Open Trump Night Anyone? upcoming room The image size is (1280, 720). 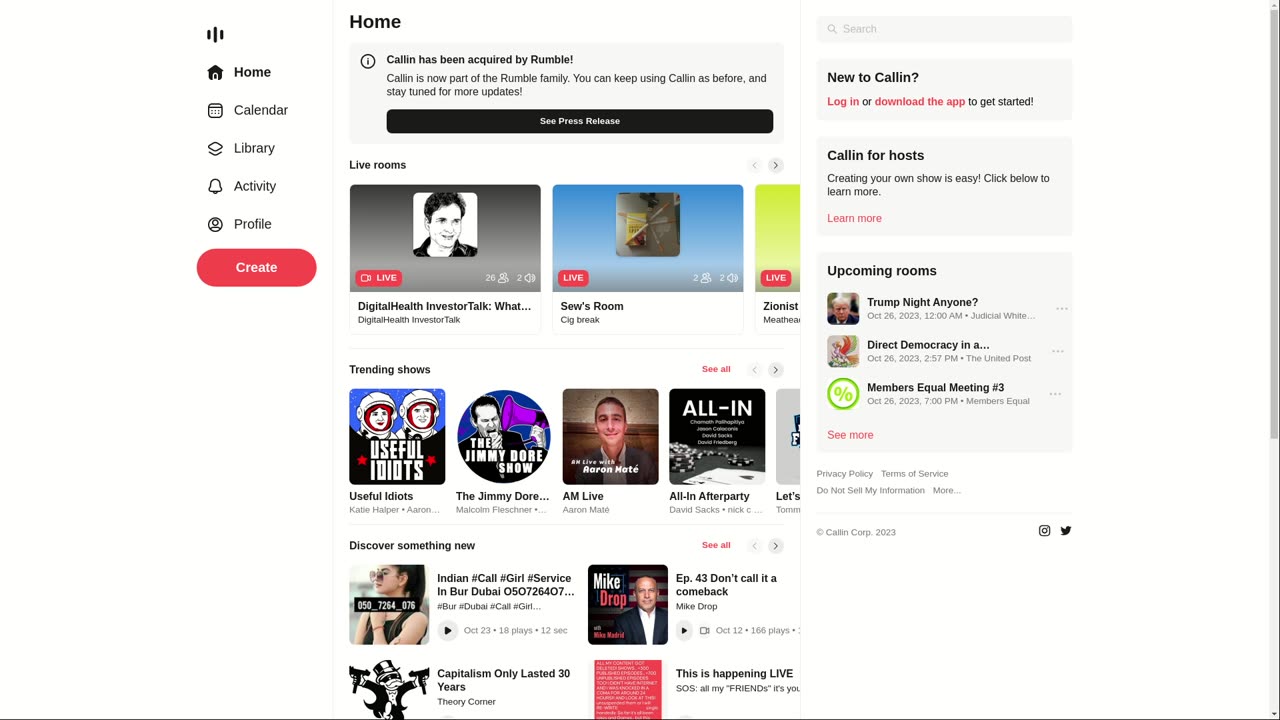pyautogui.click(x=922, y=302)
